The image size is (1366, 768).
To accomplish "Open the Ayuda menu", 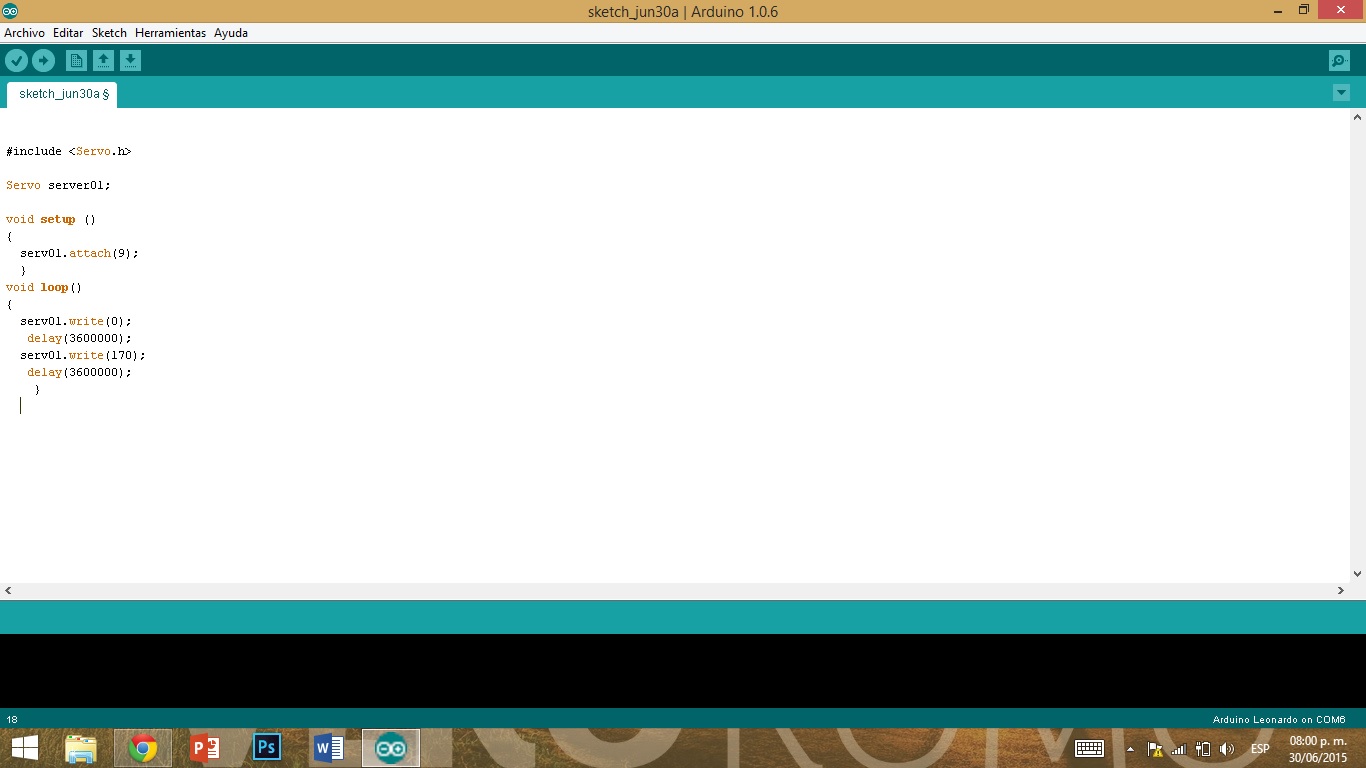I will (231, 33).
